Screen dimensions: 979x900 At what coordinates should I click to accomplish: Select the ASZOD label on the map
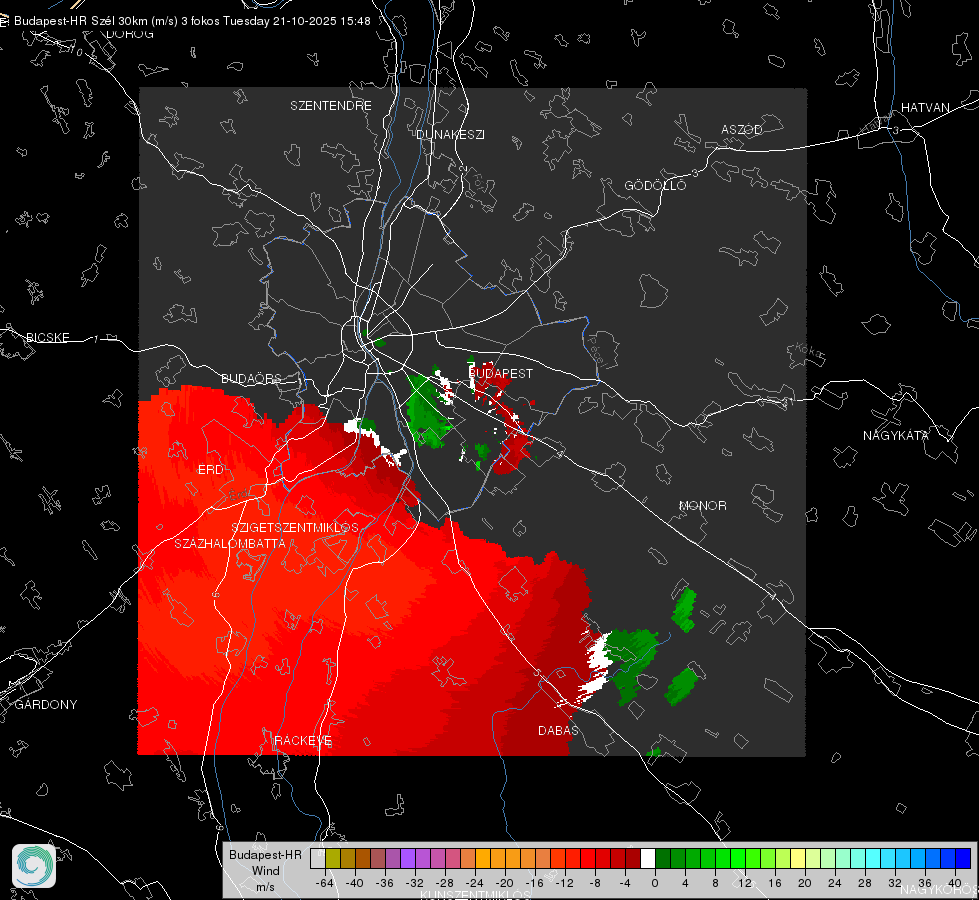point(742,129)
